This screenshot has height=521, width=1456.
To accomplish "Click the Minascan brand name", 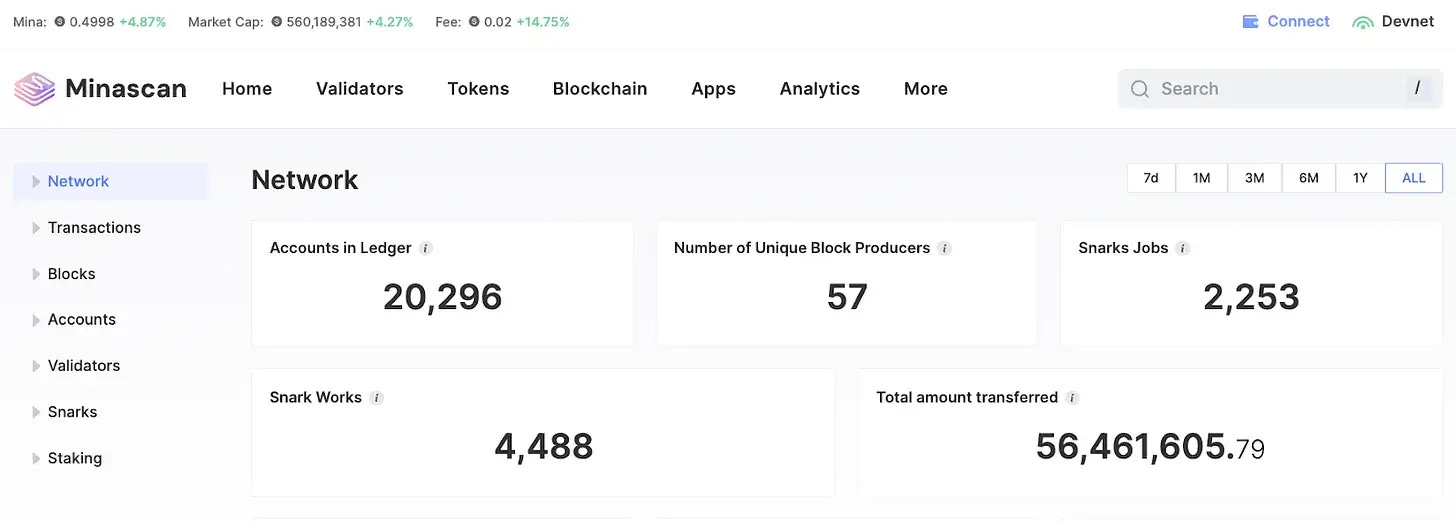I will (126, 89).
